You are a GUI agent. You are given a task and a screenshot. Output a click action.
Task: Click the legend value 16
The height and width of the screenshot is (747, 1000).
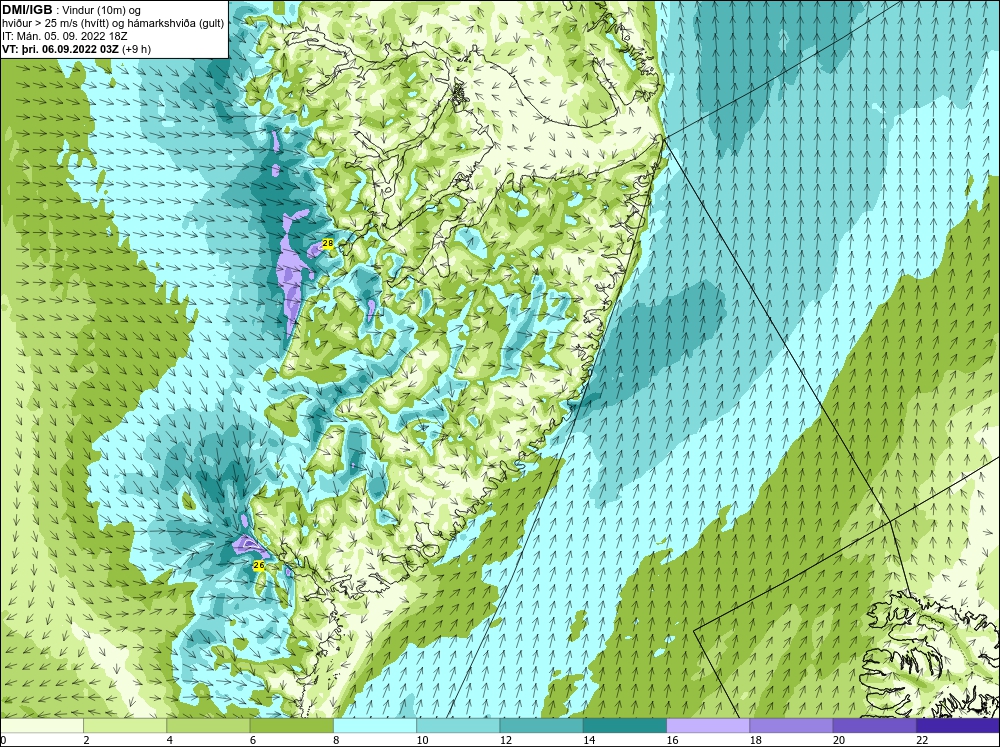coord(672,740)
